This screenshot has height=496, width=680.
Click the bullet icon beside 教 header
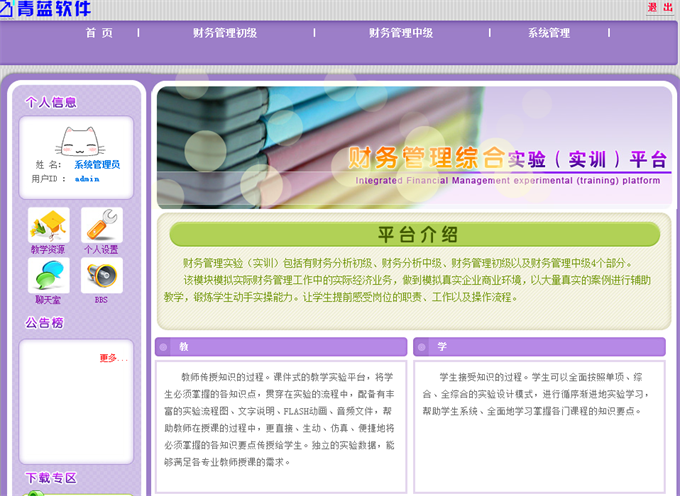[x=167, y=347]
